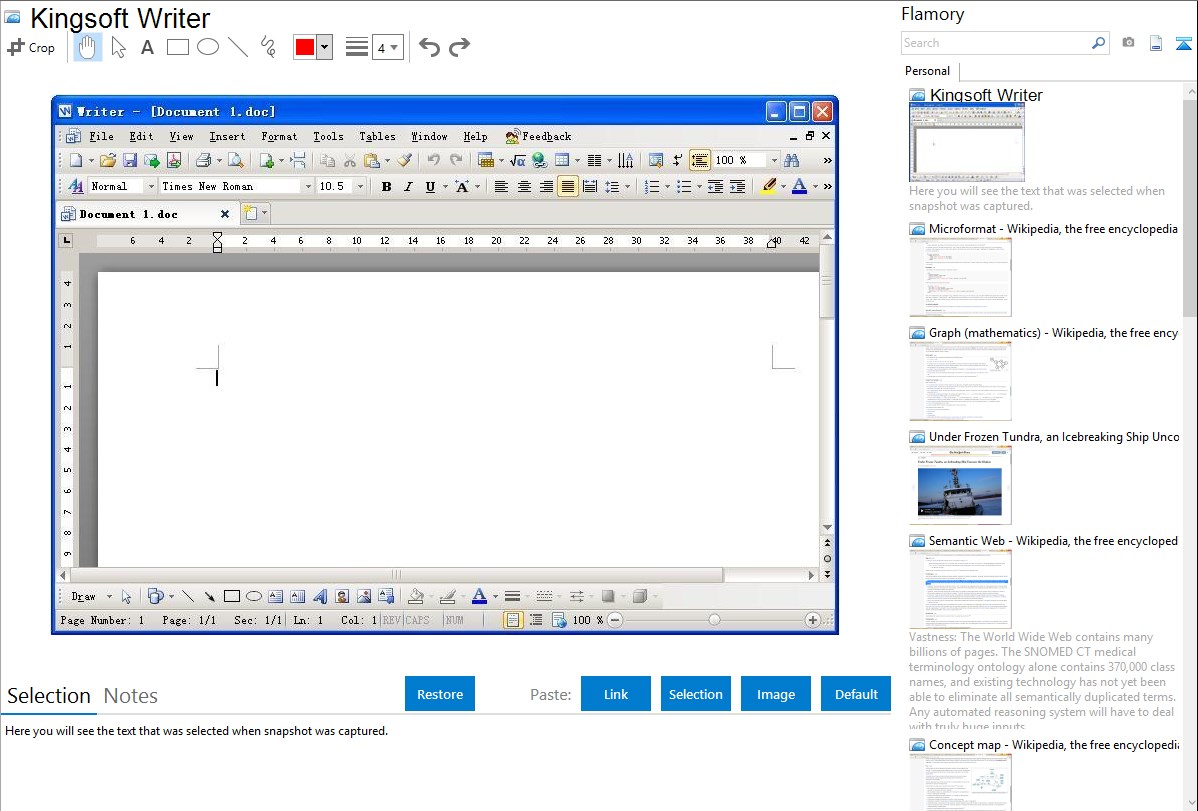Pick the rectangle shape tool
1198x811 pixels.
[x=178, y=47]
